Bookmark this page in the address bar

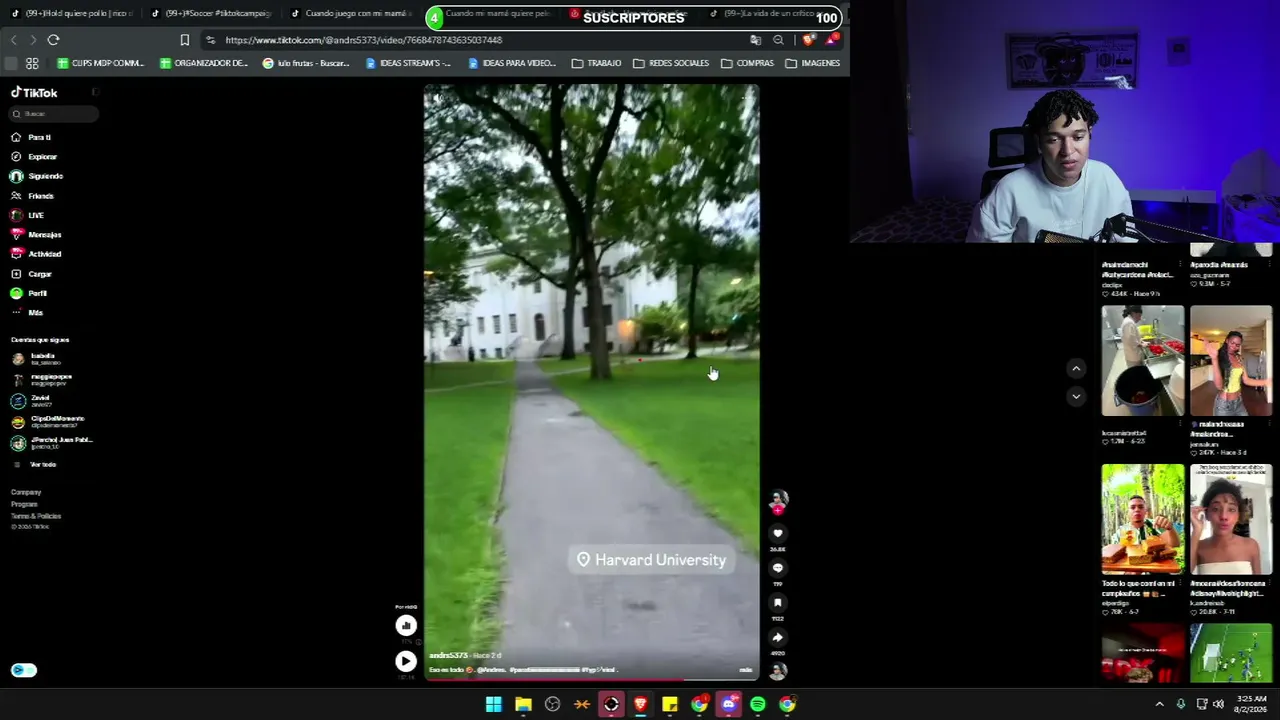coord(185,40)
